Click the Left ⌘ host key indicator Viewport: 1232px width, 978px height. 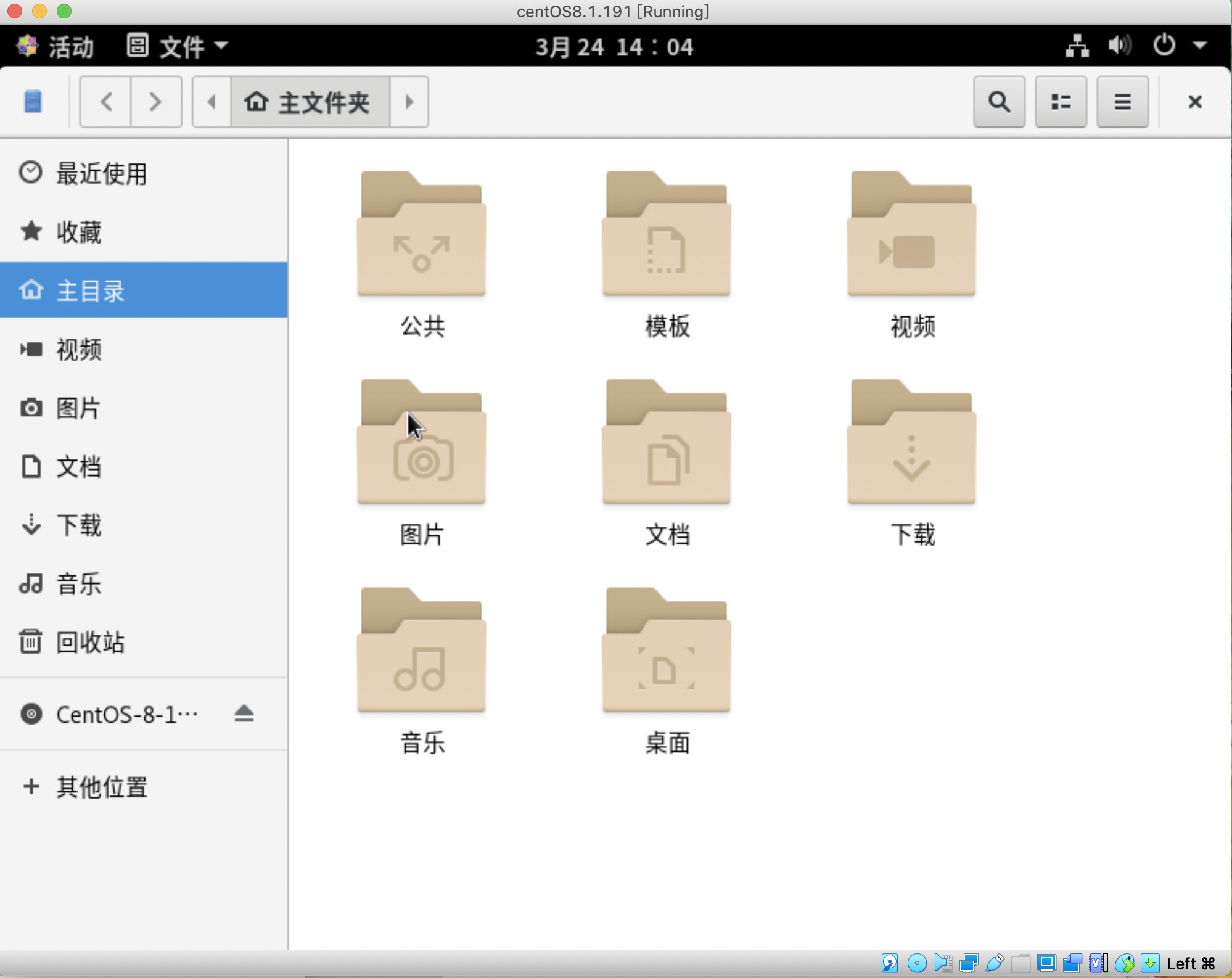tap(1190, 963)
